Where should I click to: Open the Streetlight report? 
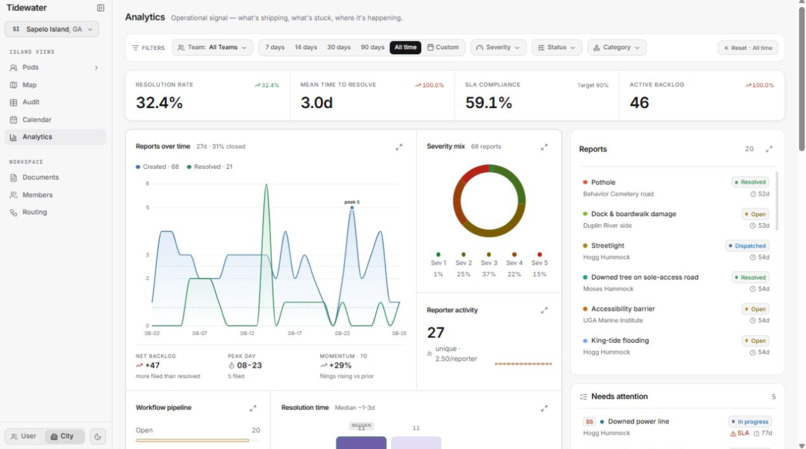[x=676, y=251]
